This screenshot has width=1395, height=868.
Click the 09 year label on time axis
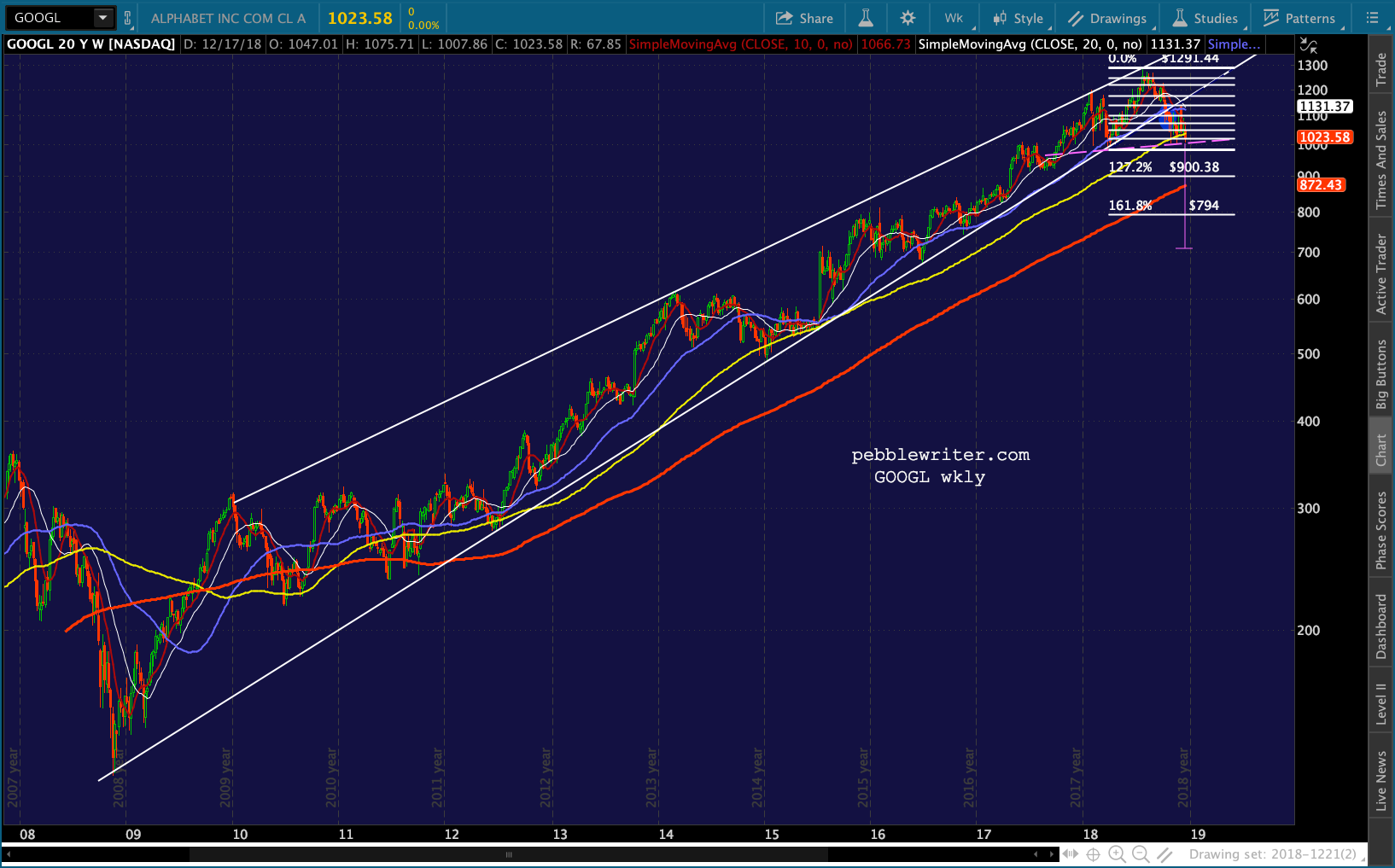(x=133, y=835)
